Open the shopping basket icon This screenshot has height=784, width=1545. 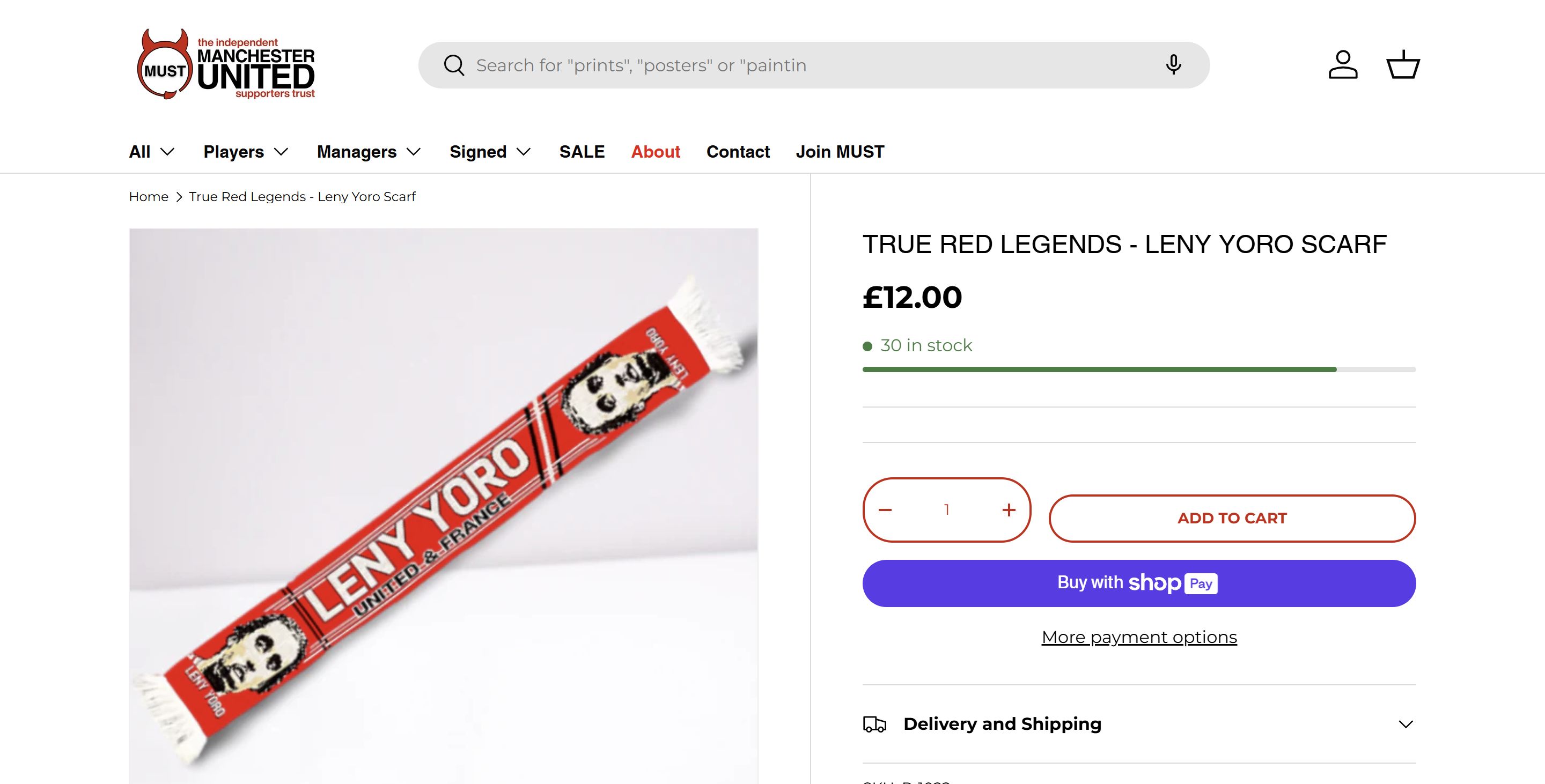(x=1403, y=65)
